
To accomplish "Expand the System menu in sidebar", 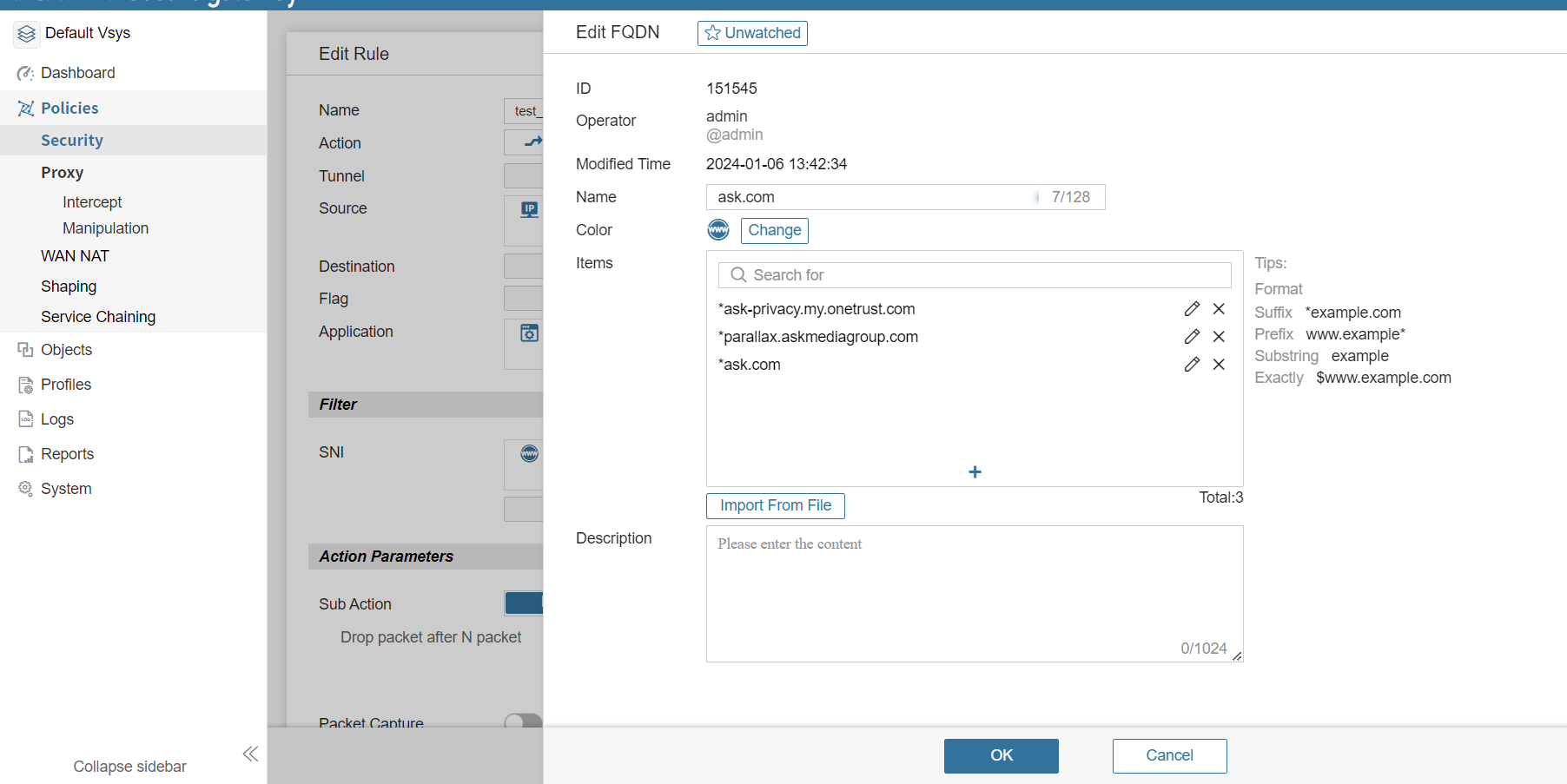I will point(65,489).
